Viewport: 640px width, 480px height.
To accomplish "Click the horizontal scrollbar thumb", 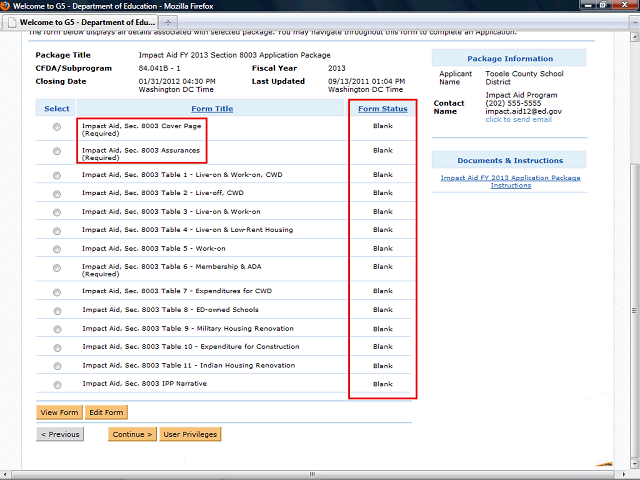I will (x=313, y=474).
